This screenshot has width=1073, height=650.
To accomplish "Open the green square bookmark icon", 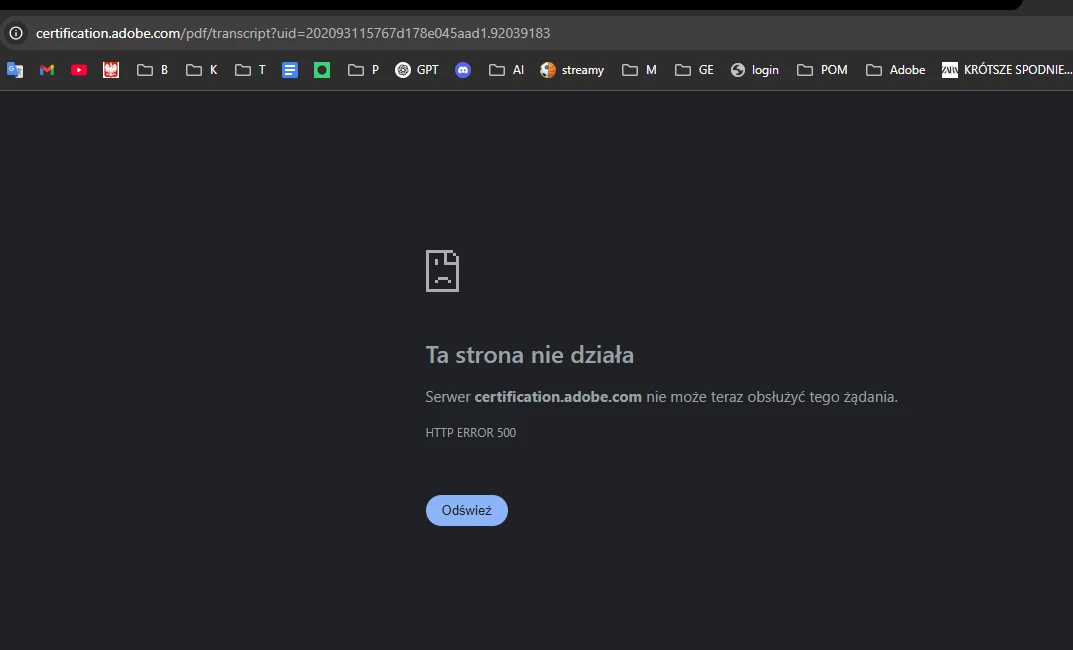I will 322,70.
